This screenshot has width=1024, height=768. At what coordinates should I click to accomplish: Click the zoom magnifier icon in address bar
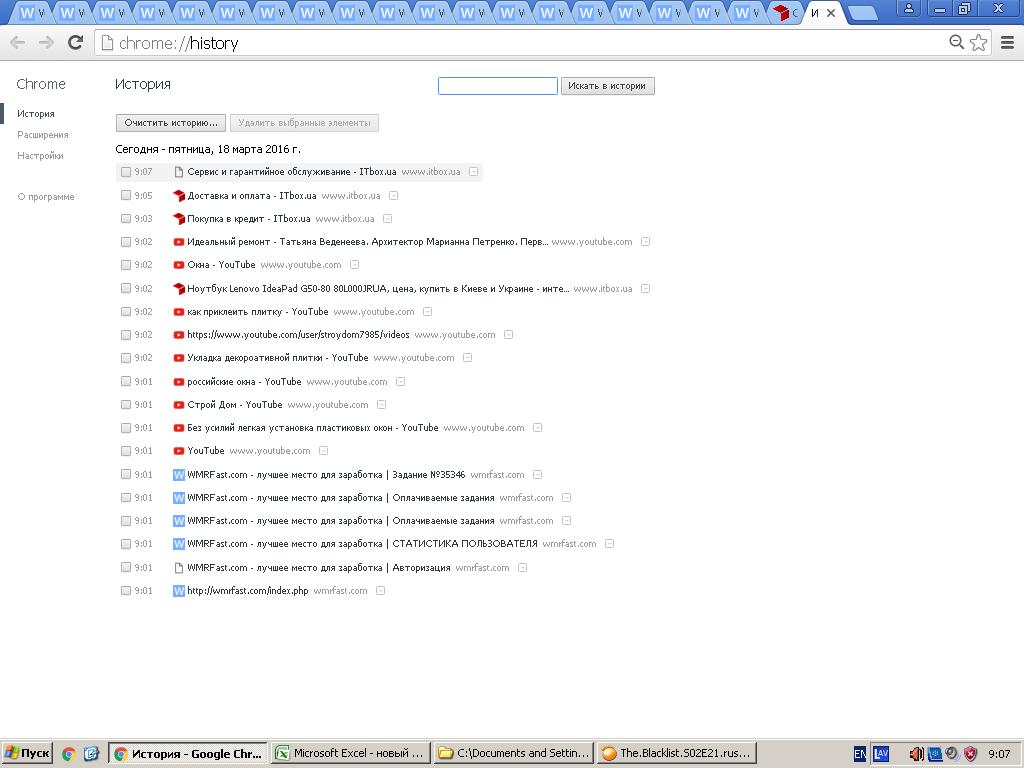coord(956,42)
